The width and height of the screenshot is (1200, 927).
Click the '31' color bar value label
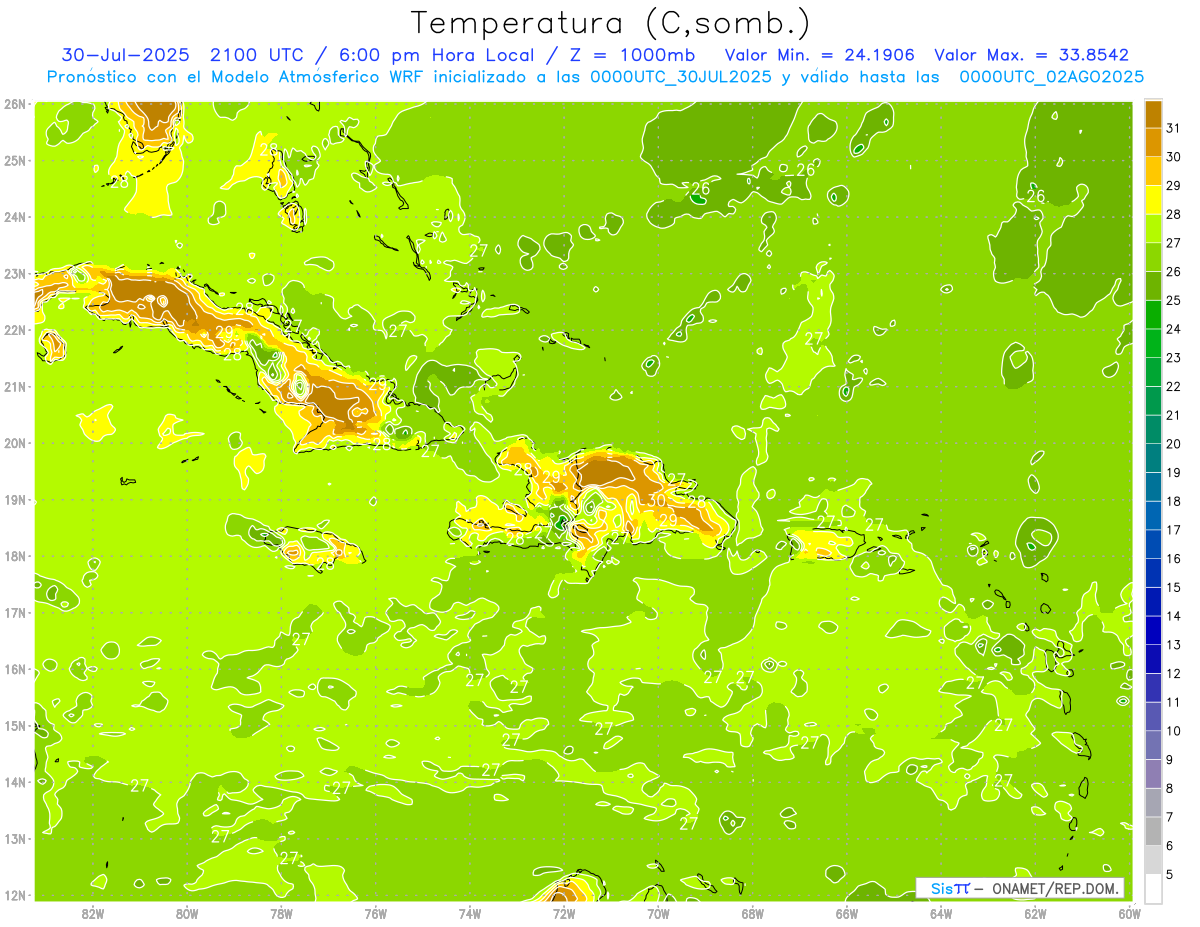point(1174,128)
